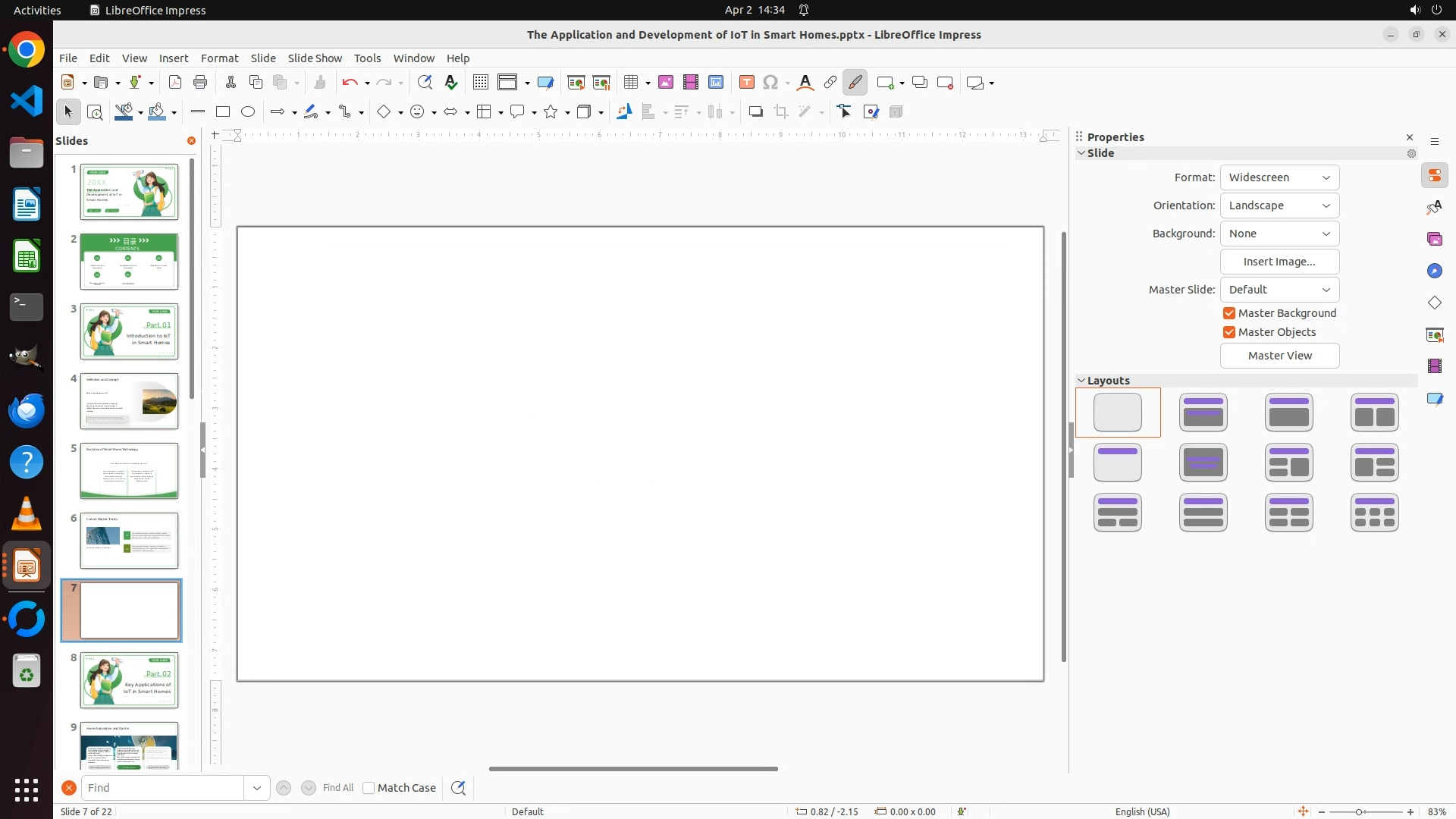1456x819 pixels.
Task: Click the Master View button
Action: tap(1279, 356)
